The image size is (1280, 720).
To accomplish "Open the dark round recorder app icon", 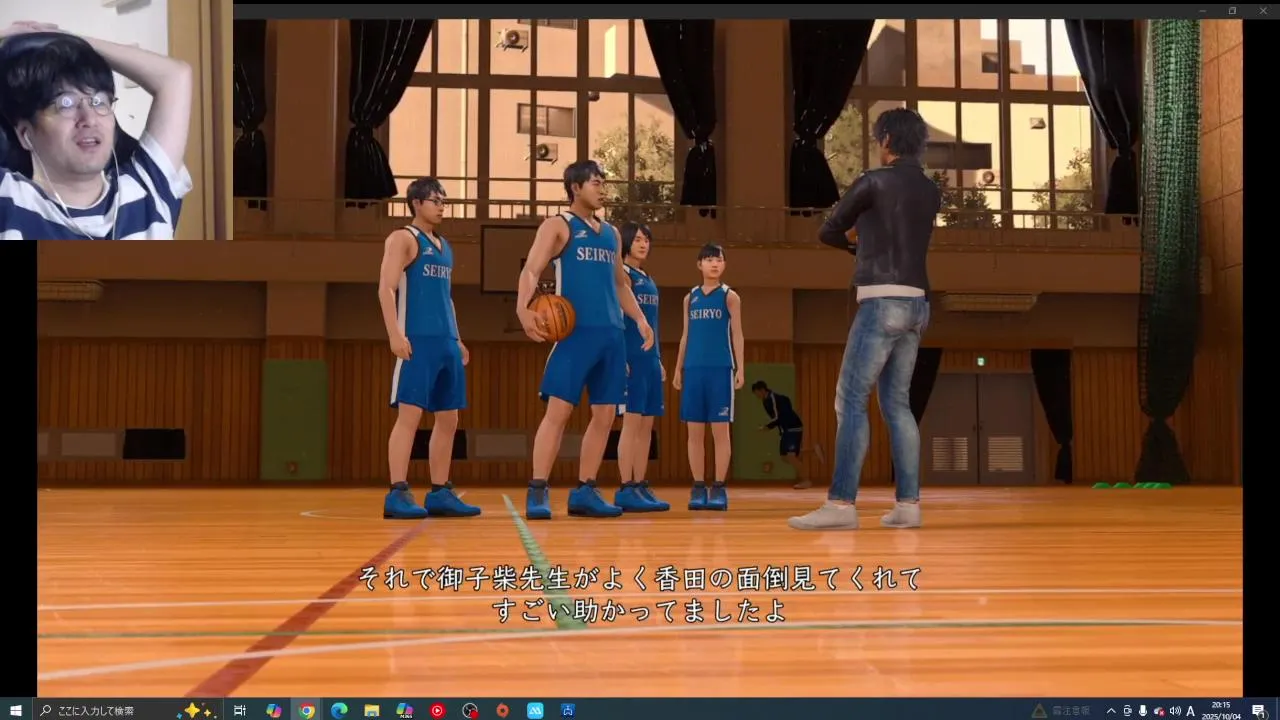I will [x=470, y=711].
